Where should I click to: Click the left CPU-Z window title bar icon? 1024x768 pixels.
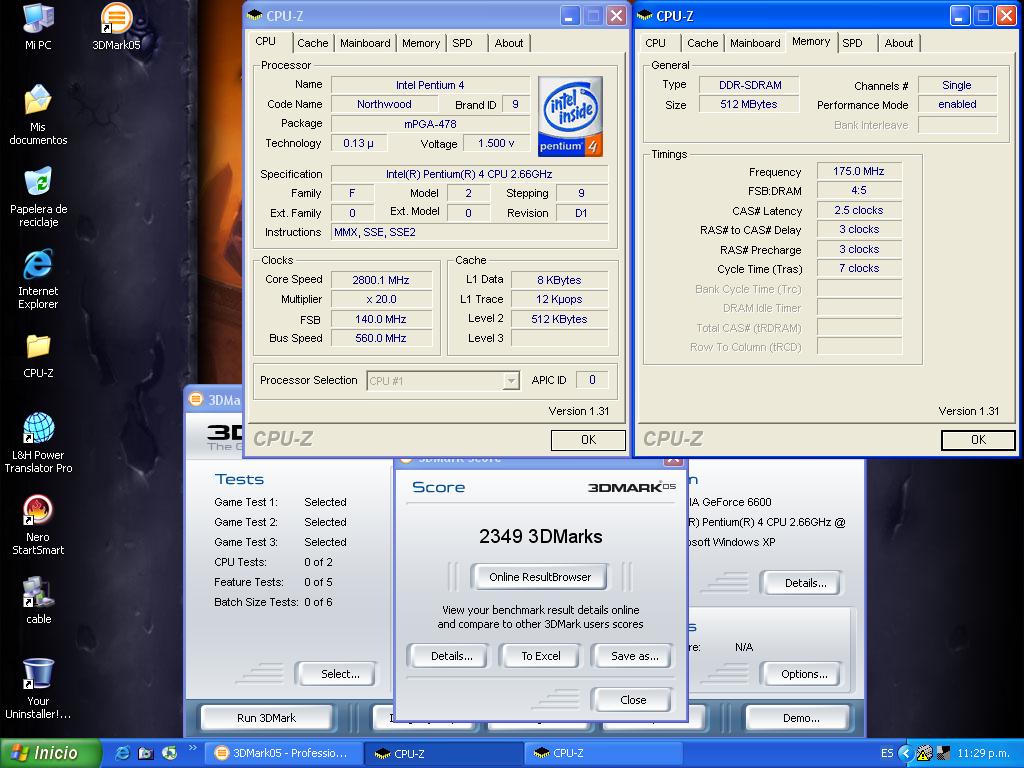(x=255, y=16)
